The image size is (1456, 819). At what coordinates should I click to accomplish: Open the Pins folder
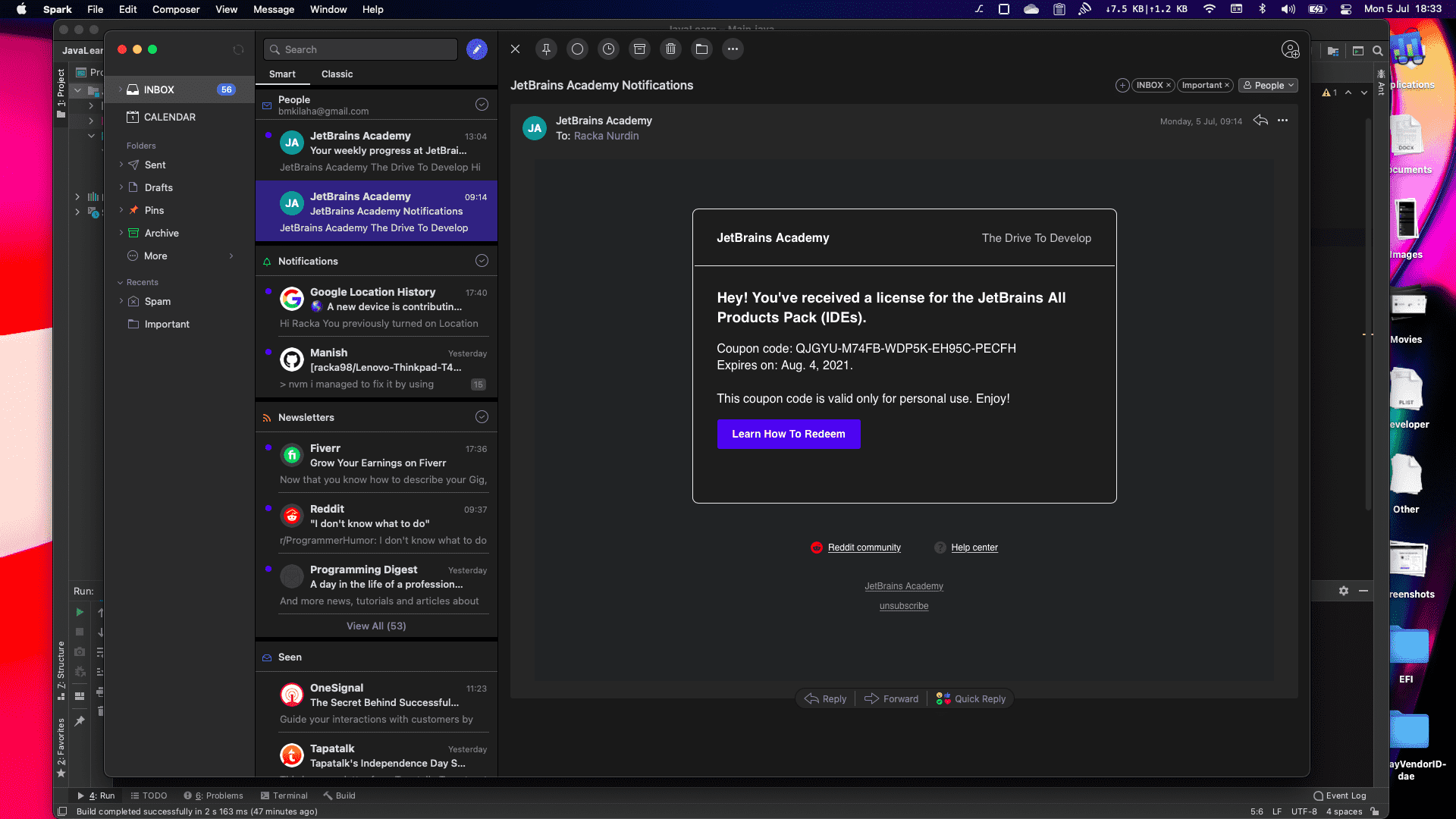pyautogui.click(x=154, y=210)
